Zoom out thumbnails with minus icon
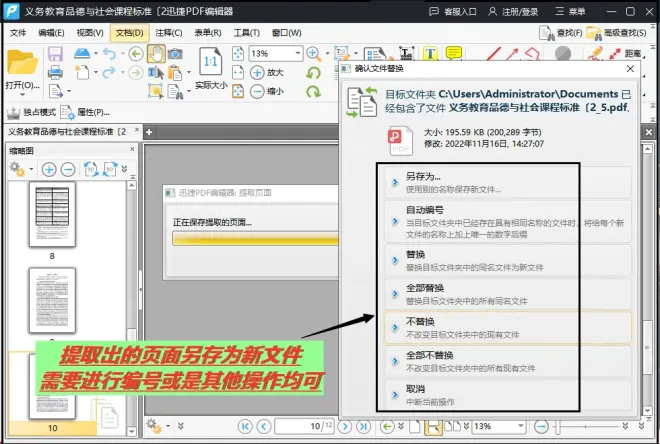 68,170
